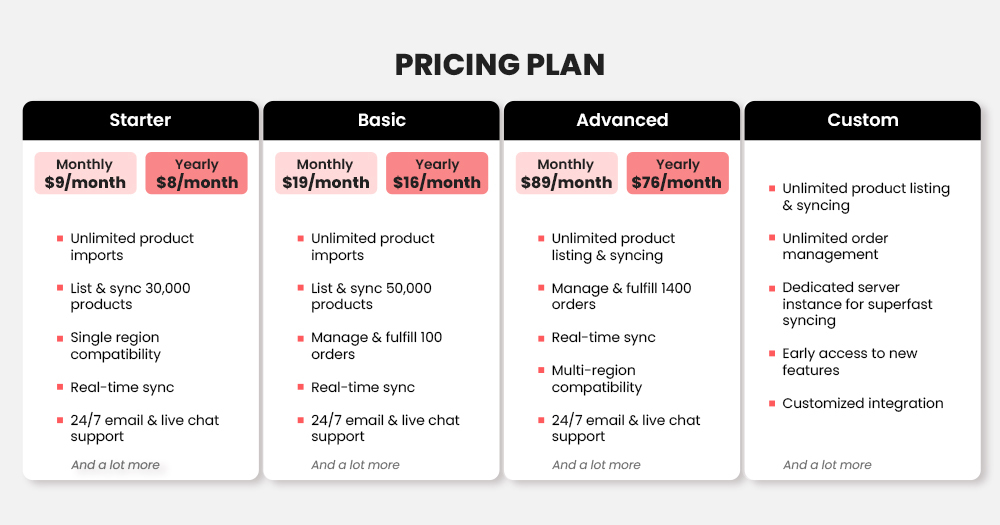Click the bullet beside Manage & fulfill 1400 orders

point(541,288)
